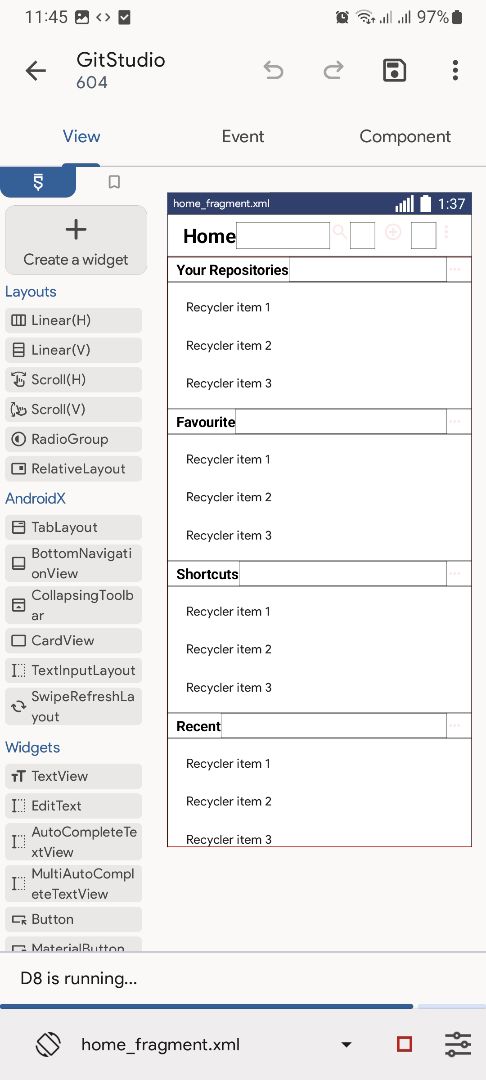The image size is (486, 1080).
Task: Tap the screen orientation rotate icon
Action: (x=48, y=1044)
